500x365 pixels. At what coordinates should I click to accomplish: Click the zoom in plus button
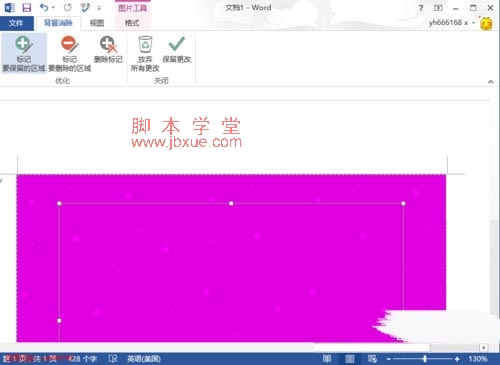click(x=457, y=359)
